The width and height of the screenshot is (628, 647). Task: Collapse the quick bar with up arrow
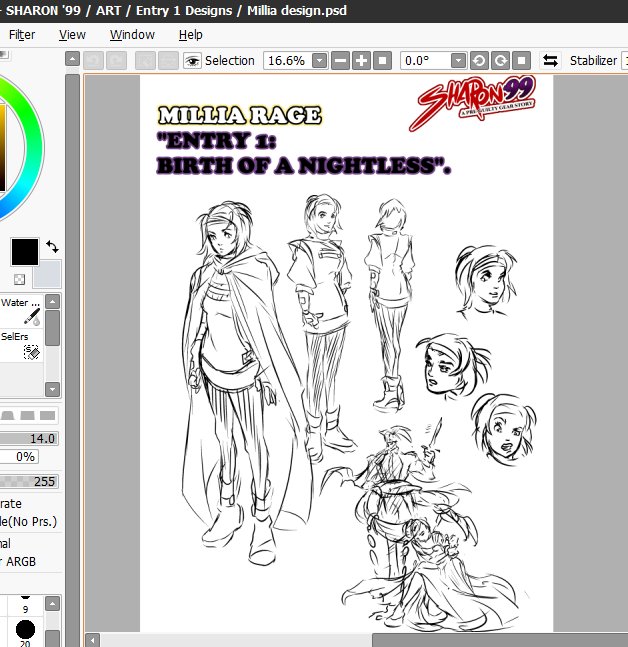72,59
